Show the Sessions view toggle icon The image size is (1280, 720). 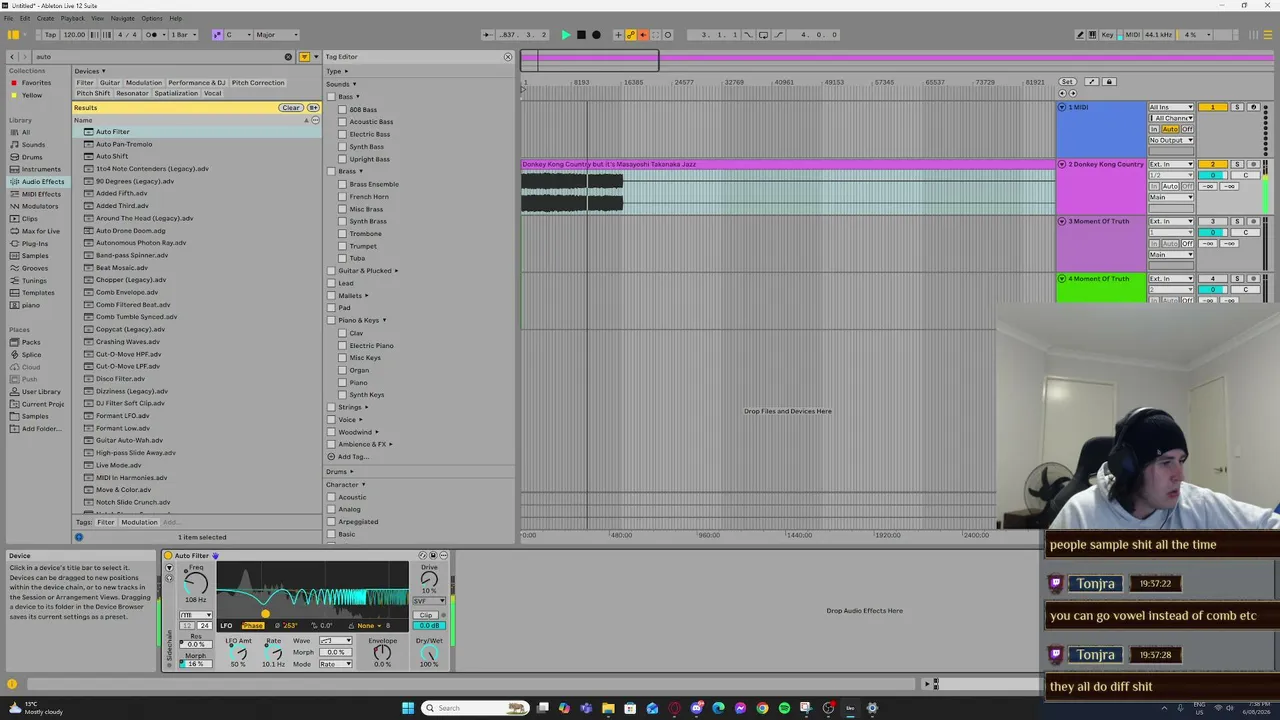1254,35
